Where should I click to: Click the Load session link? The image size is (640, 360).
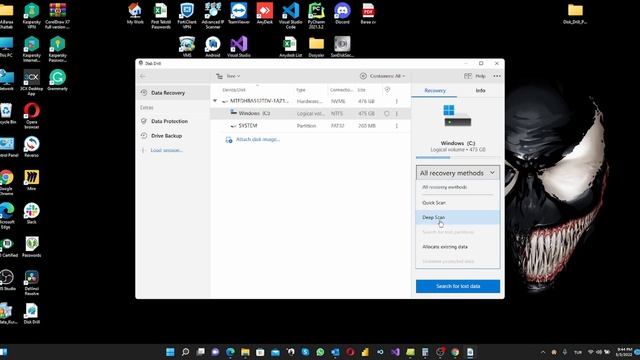166,150
